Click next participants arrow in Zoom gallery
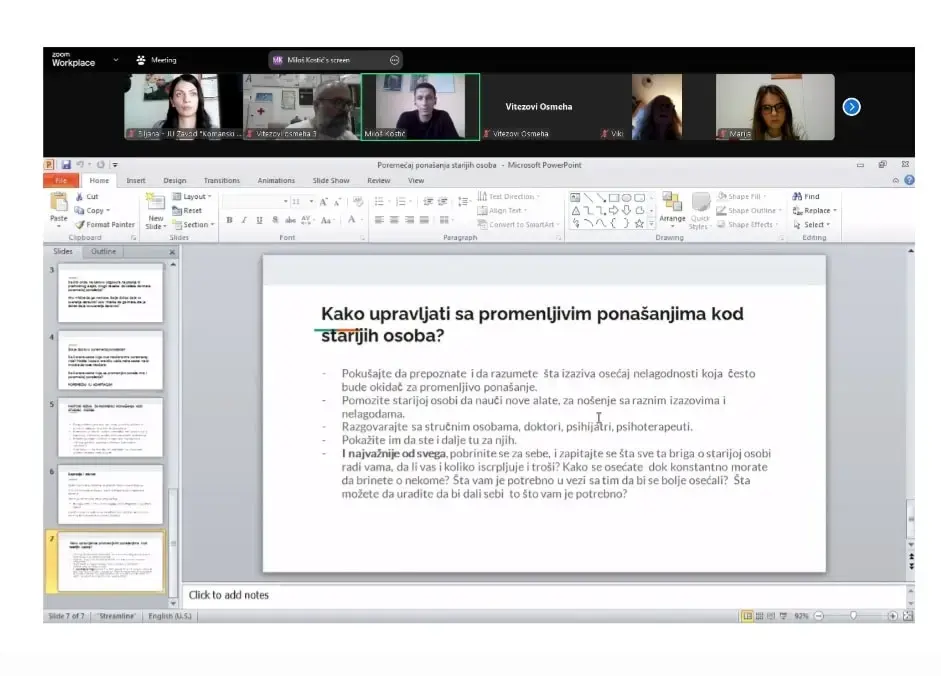The image size is (941, 676). pos(851,107)
